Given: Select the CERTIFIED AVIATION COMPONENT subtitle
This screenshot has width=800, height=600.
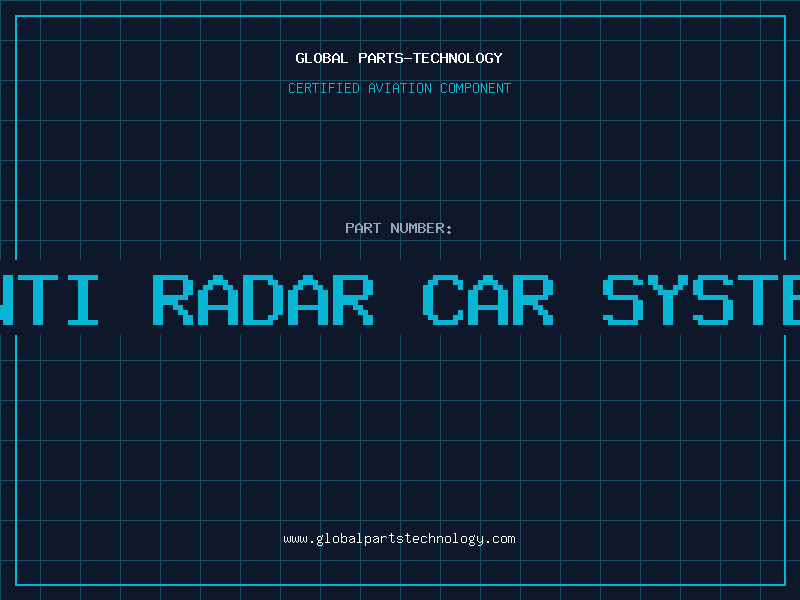Looking at the screenshot, I should [399, 88].
